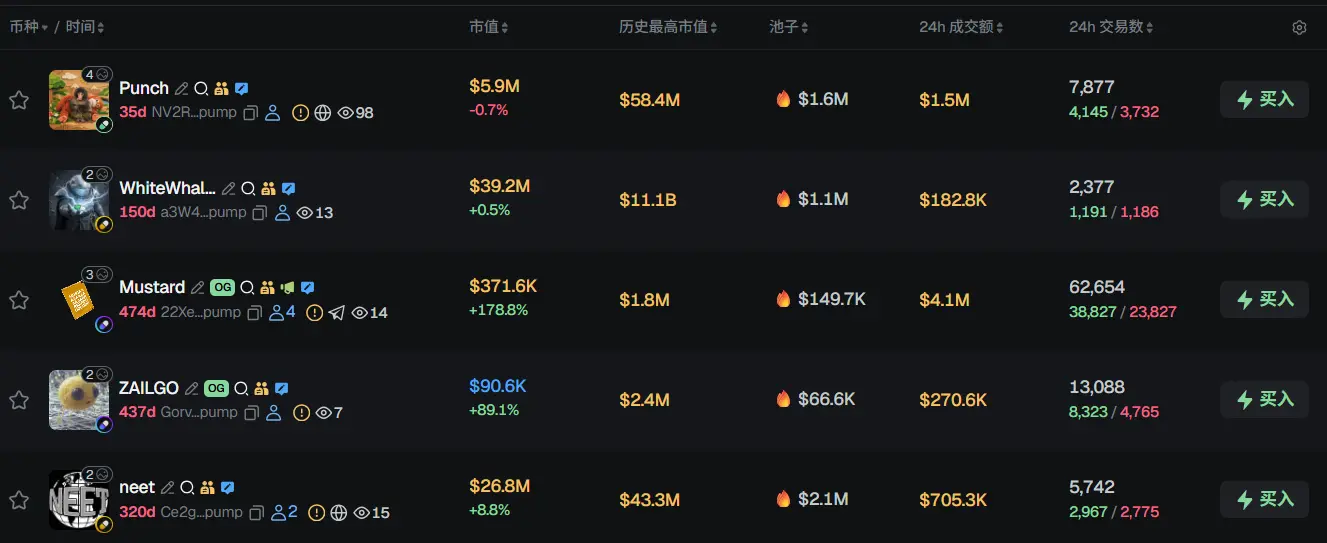Sort the list by 24h 成交额
Screen dimensions: 1327x543
(x=961, y=27)
